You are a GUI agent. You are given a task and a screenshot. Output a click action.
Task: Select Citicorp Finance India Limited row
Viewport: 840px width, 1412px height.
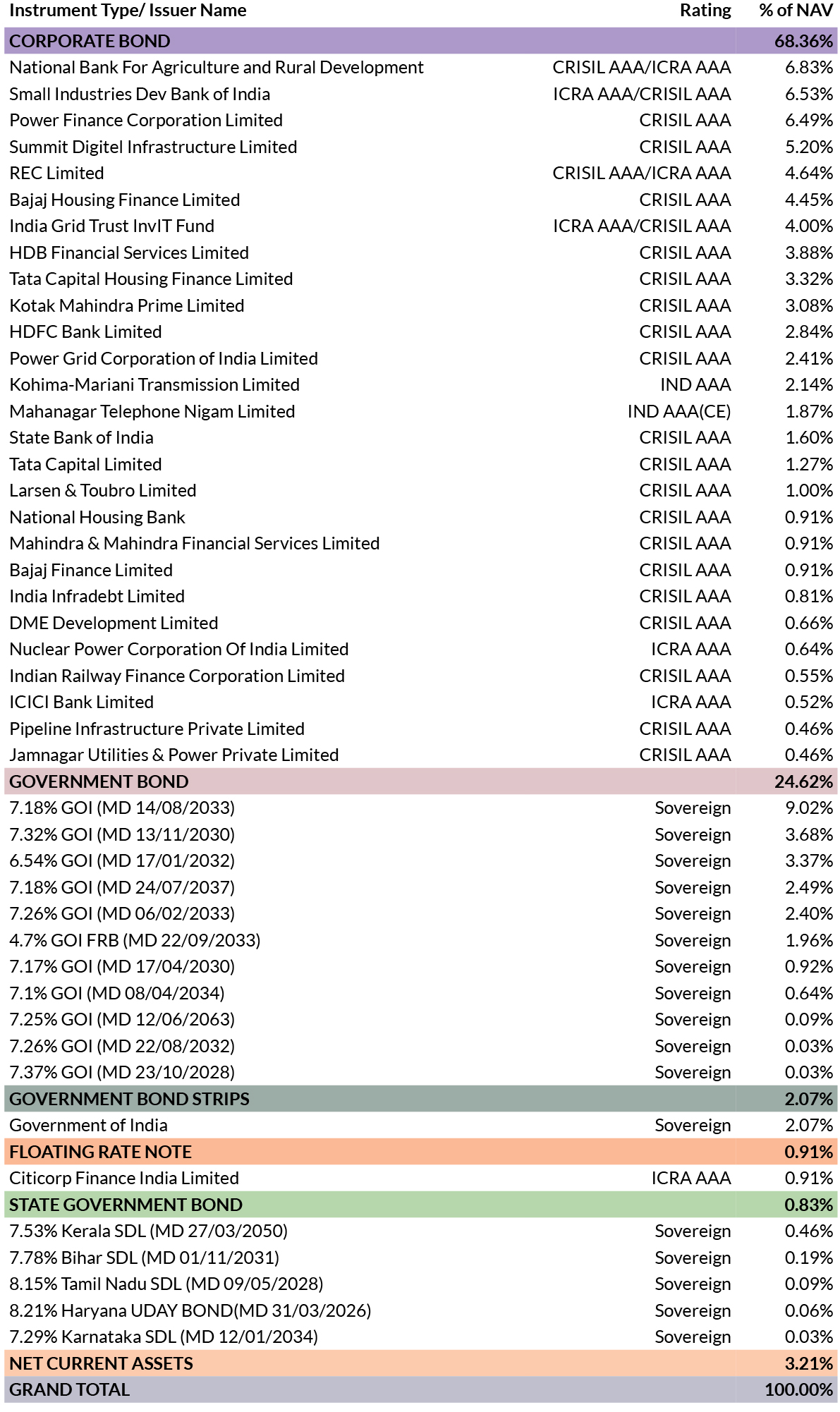pos(420,1179)
